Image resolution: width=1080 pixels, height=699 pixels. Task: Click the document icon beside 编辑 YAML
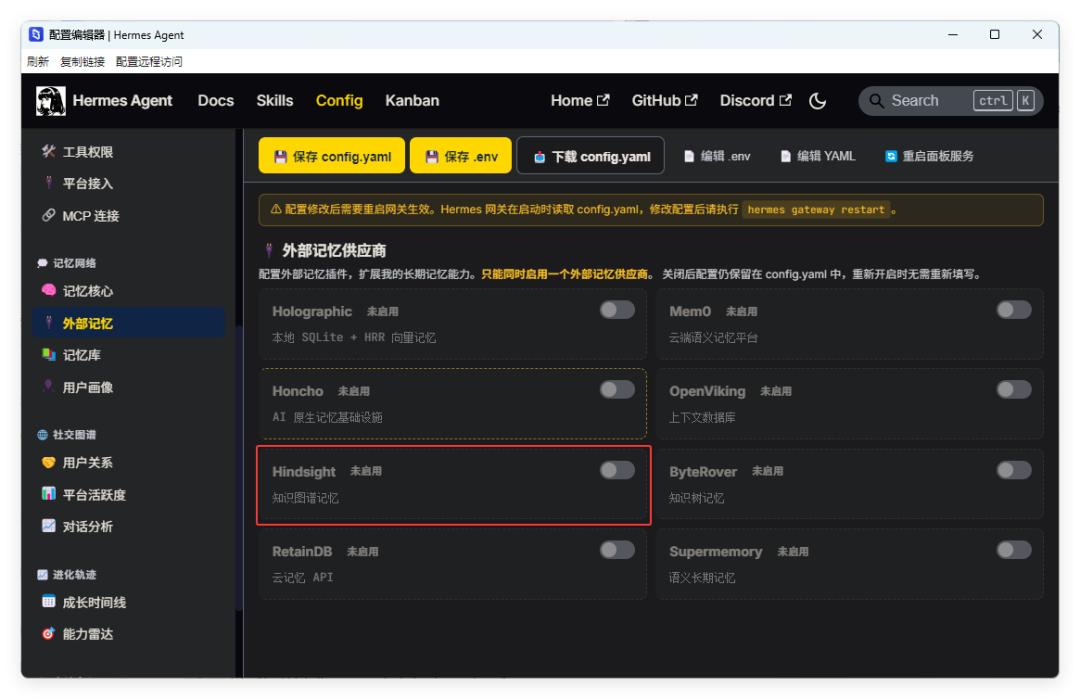(785, 156)
